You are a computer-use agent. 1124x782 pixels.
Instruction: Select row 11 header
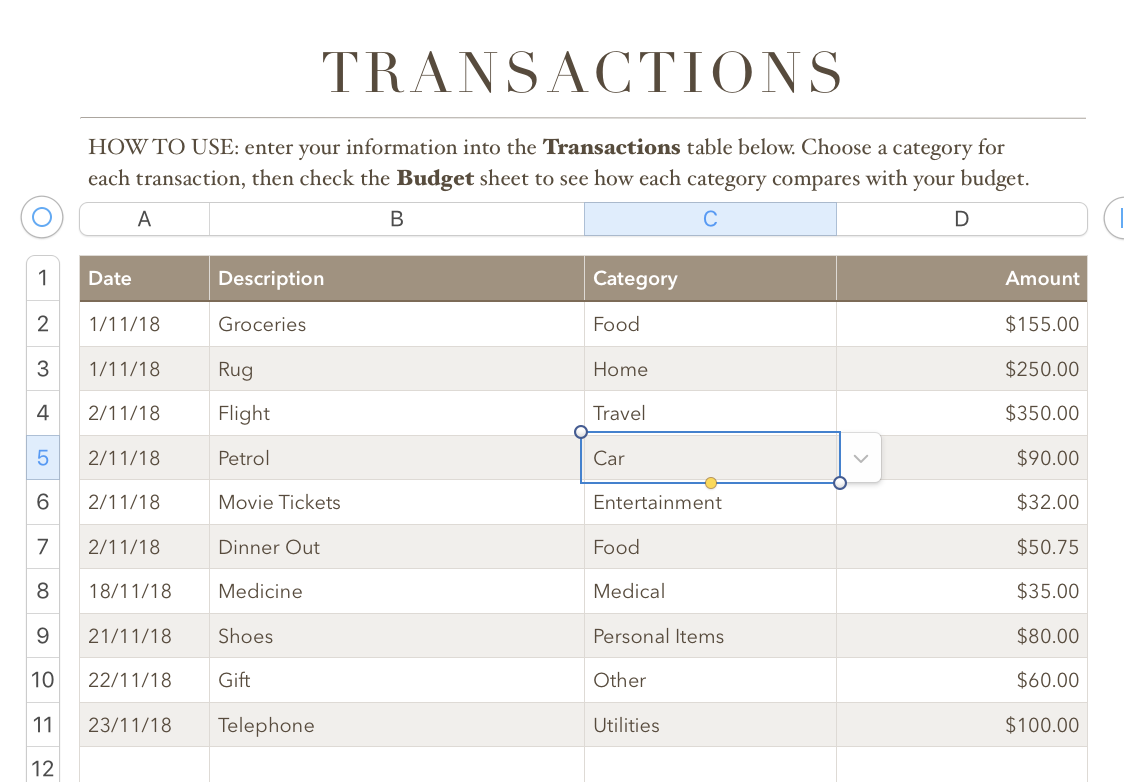(43, 725)
